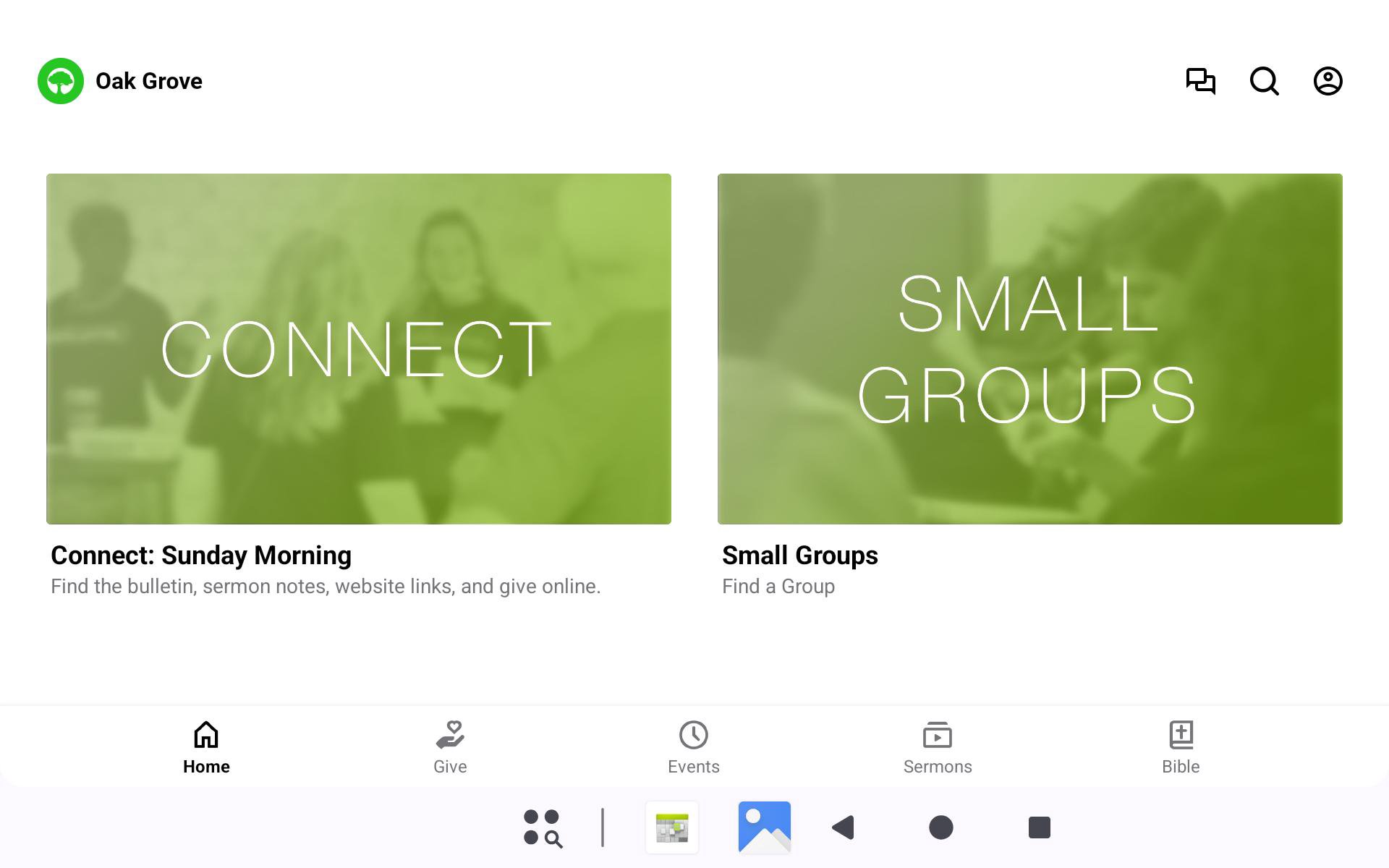This screenshot has width=1389, height=868.
Task: Tap the Find a Group subtitle
Action: [x=778, y=587]
